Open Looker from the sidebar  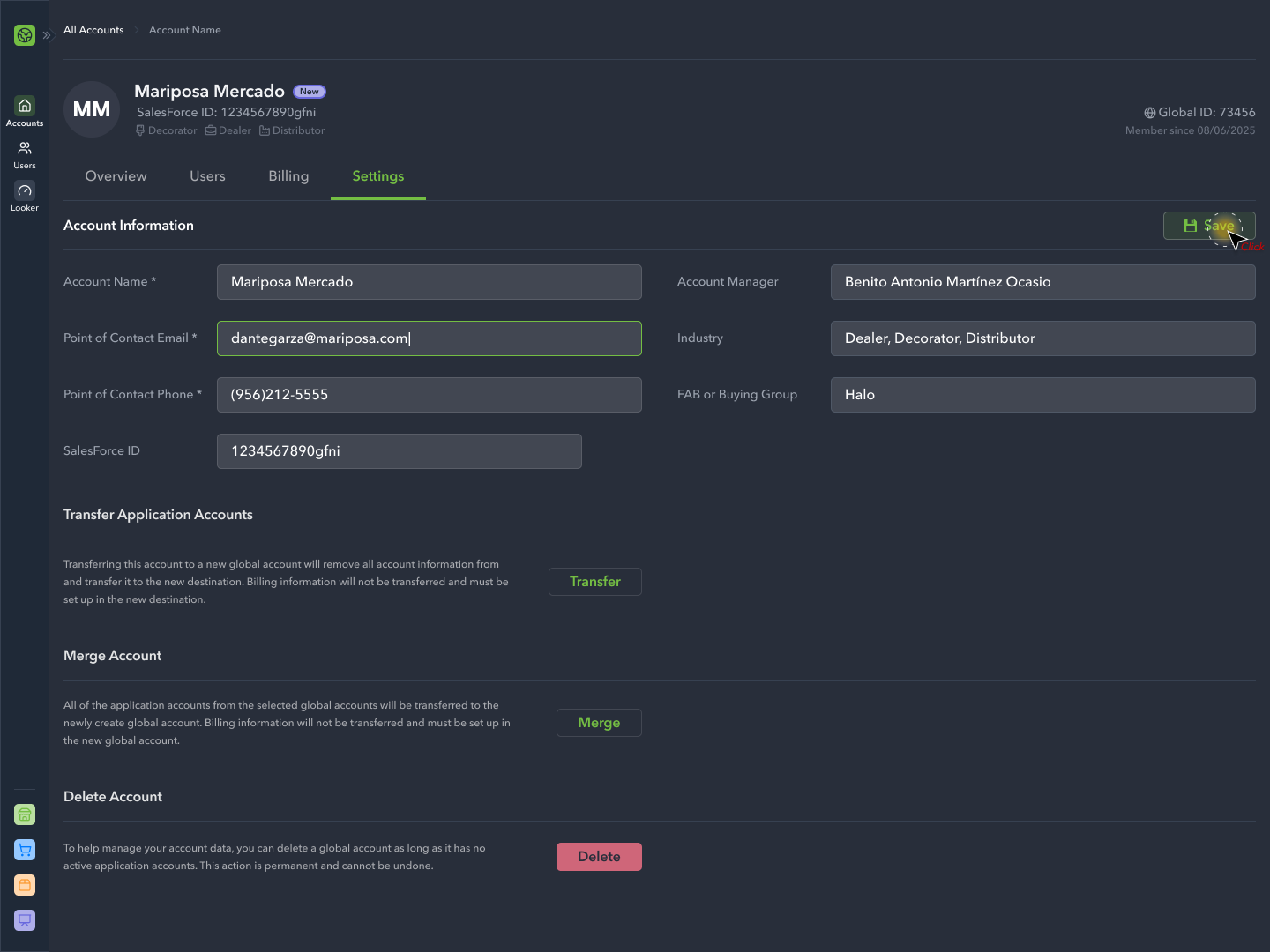tap(24, 190)
